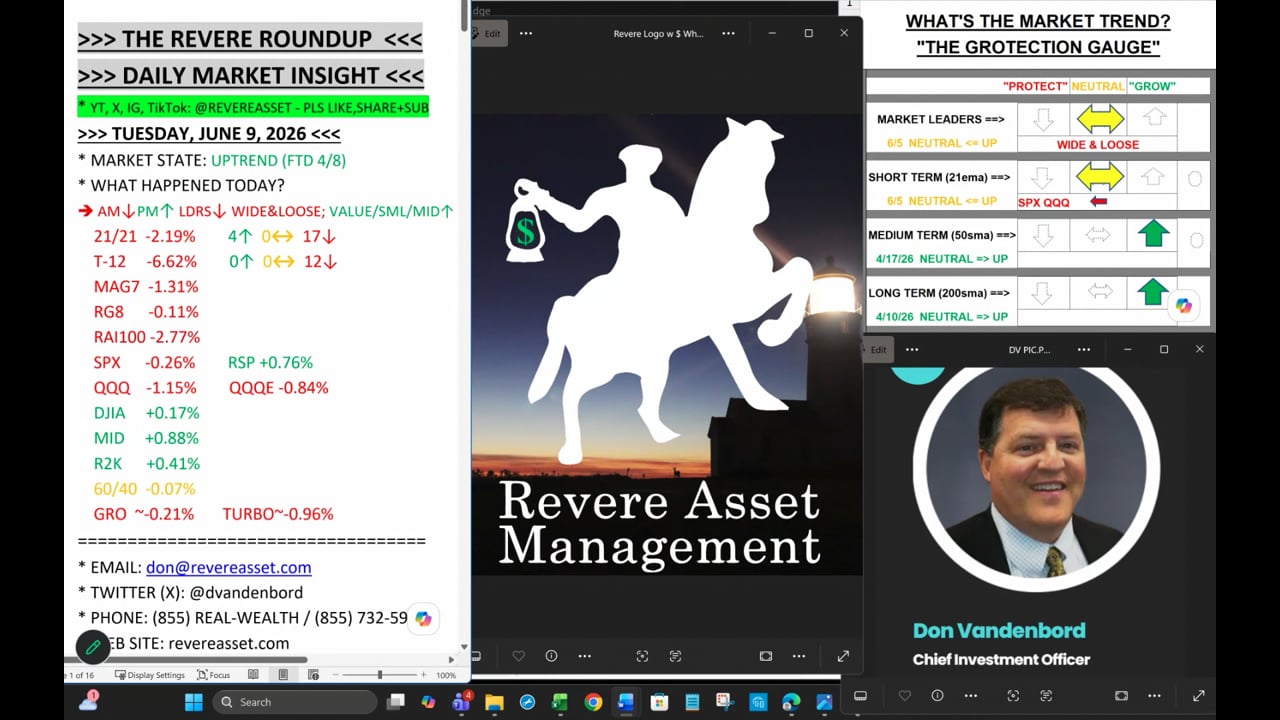
Task: Click the scan text icon in the DV PIC window
Action: tap(1046, 695)
